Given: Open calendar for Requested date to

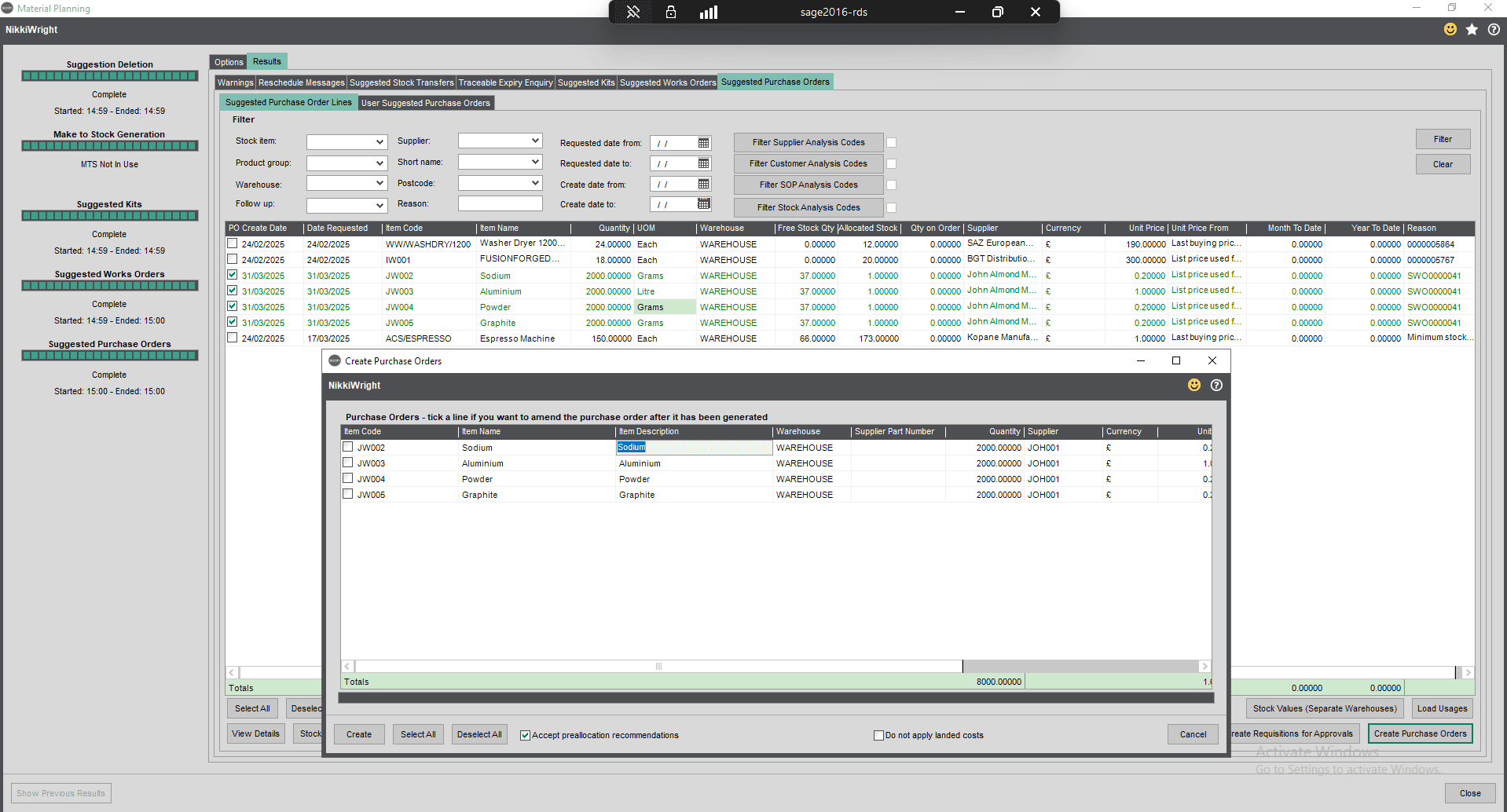Looking at the screenshot, I should [x=704, y=163].
